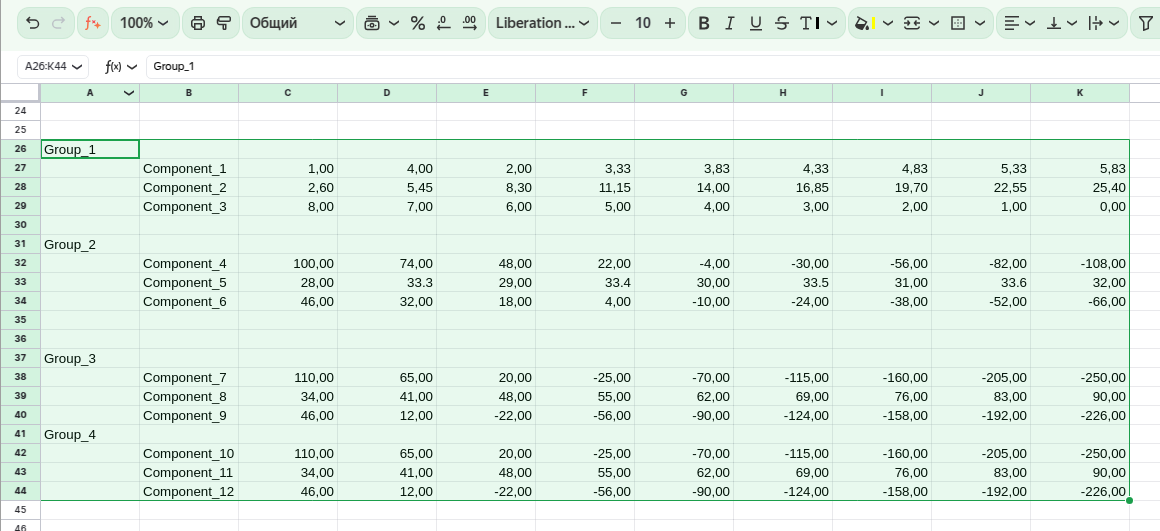Click the AI formula assistant icon
This screenshot has width=1160, height=531.
[x=92, y=23]
